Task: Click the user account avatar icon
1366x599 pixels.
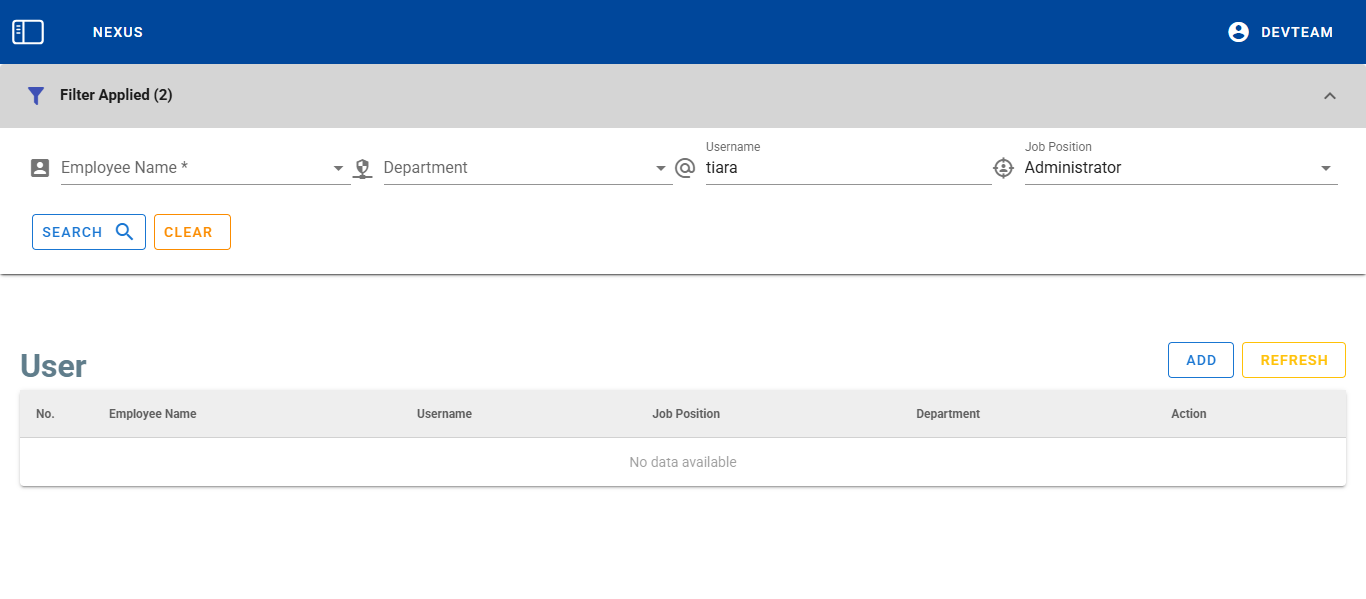Action: [1238, 32]
